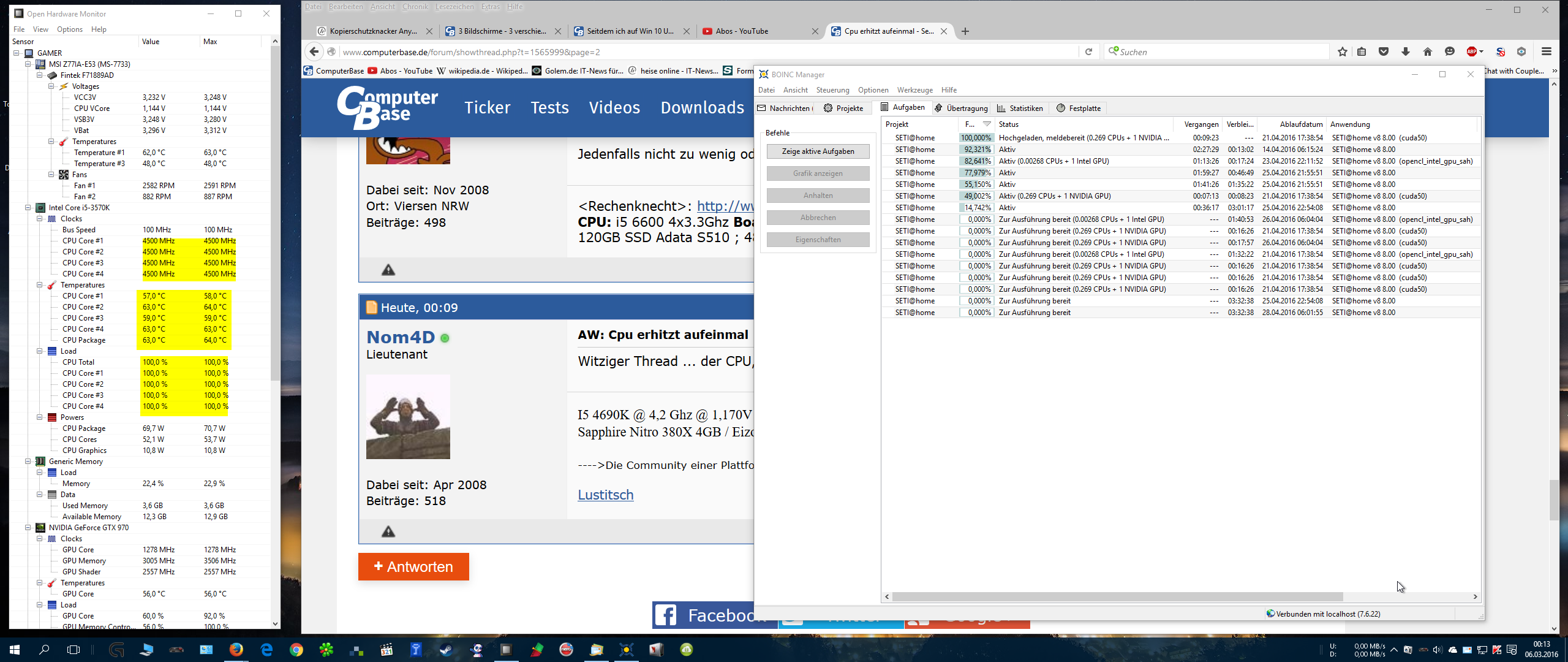
Task: Collapse the Intel Core i5-3570K node
Action: [x=28, y=208]
